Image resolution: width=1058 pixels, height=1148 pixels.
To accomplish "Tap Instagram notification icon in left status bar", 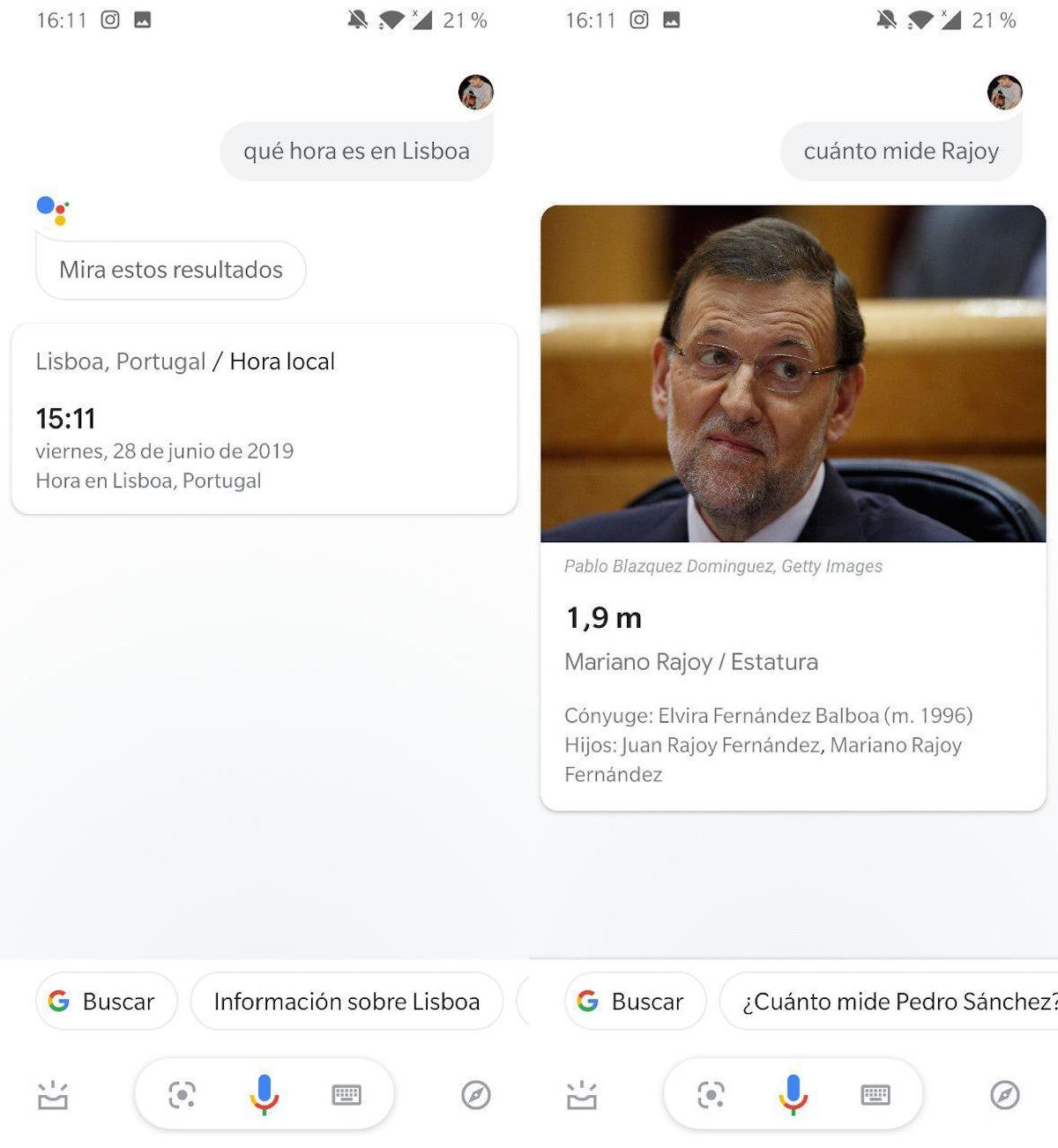I will pyautogui.click(x=110, y=19).
